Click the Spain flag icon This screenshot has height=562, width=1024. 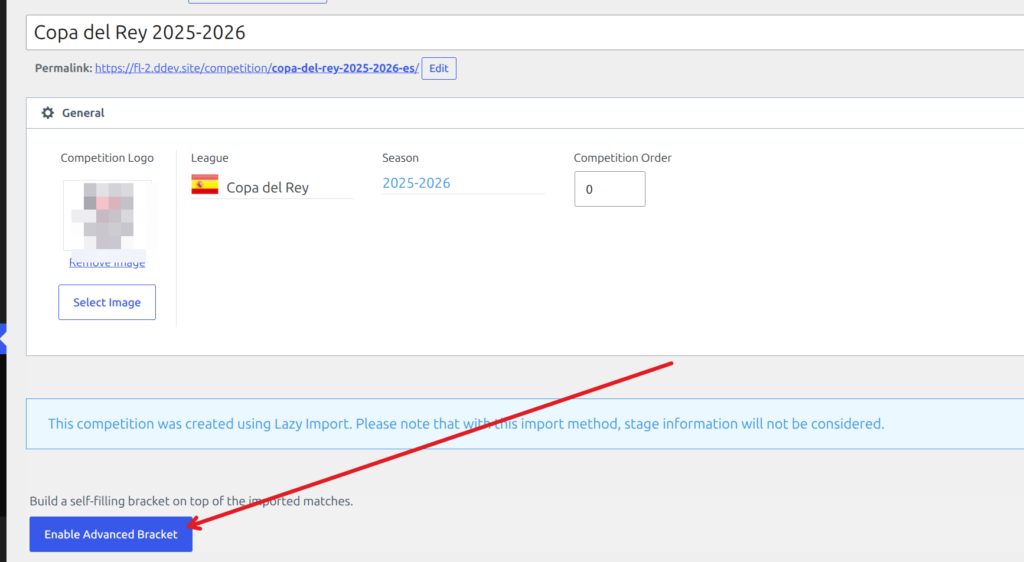(204, 184)
